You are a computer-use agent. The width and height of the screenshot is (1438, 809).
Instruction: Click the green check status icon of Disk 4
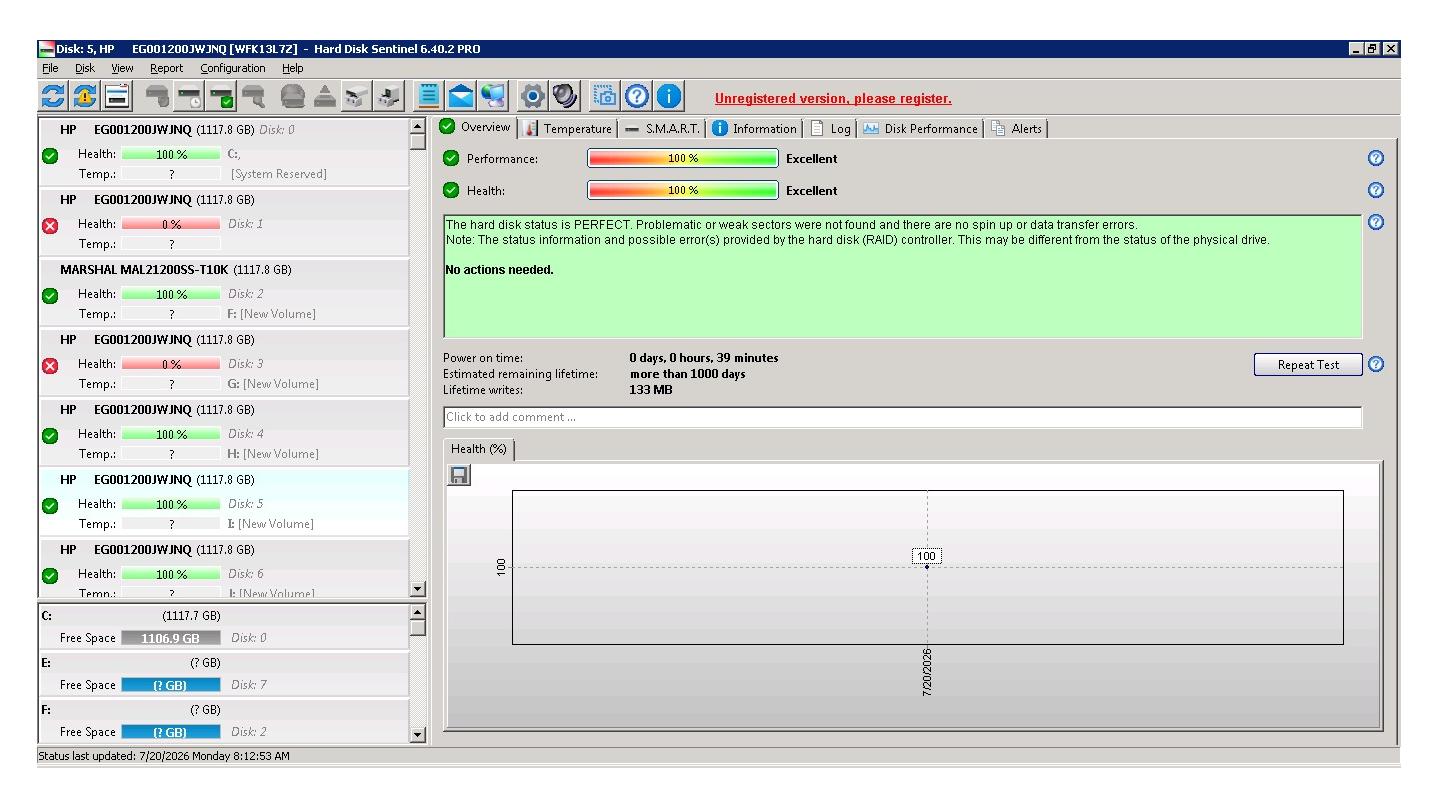pos(50,435)
